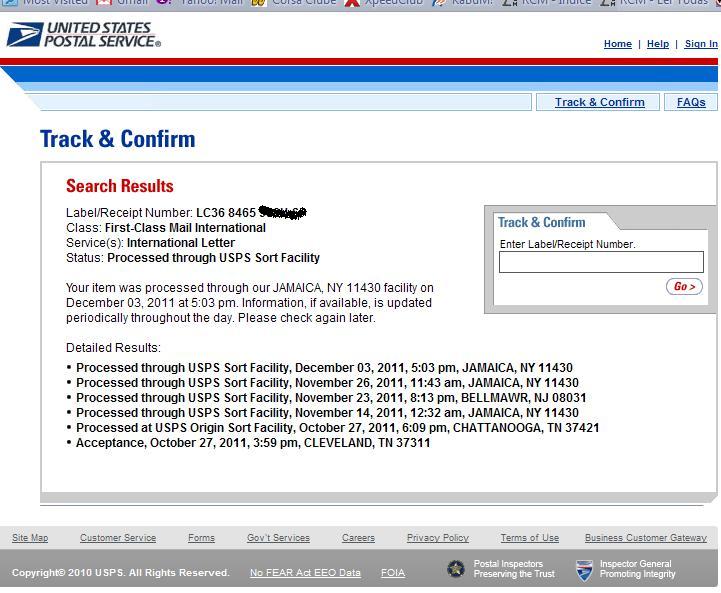Screen dimensions: 721x593
Task: Open the Terms of Use footer link
Action: (530, 537)
